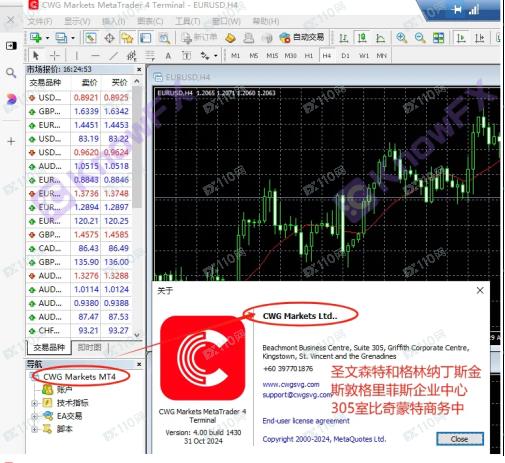This screenshot has height=463, width=505.
Task: Open the new chart dropdown arrow
Action: point(47,38)
